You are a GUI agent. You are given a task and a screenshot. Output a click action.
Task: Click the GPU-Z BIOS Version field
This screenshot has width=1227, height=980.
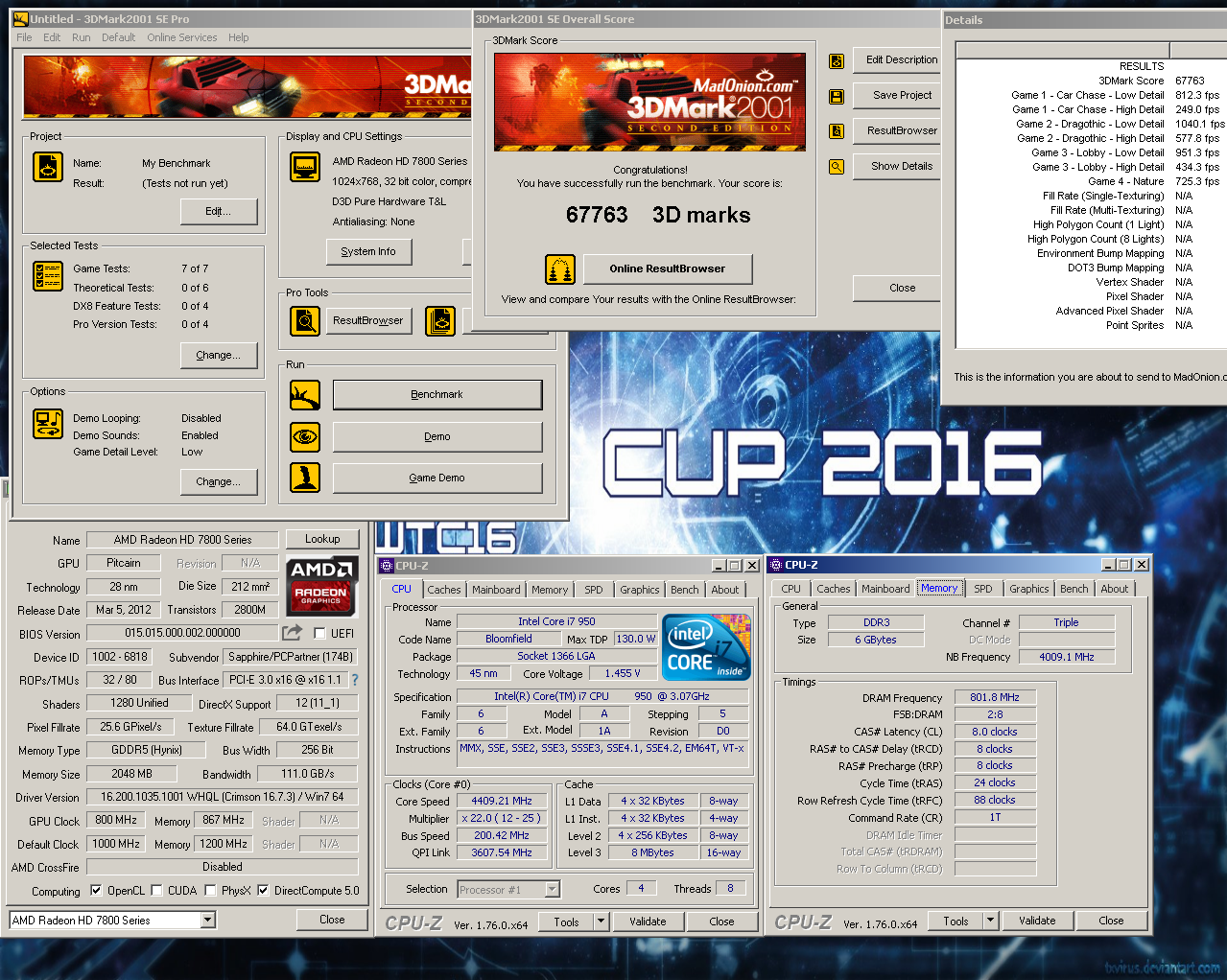[x=182, y=633]
